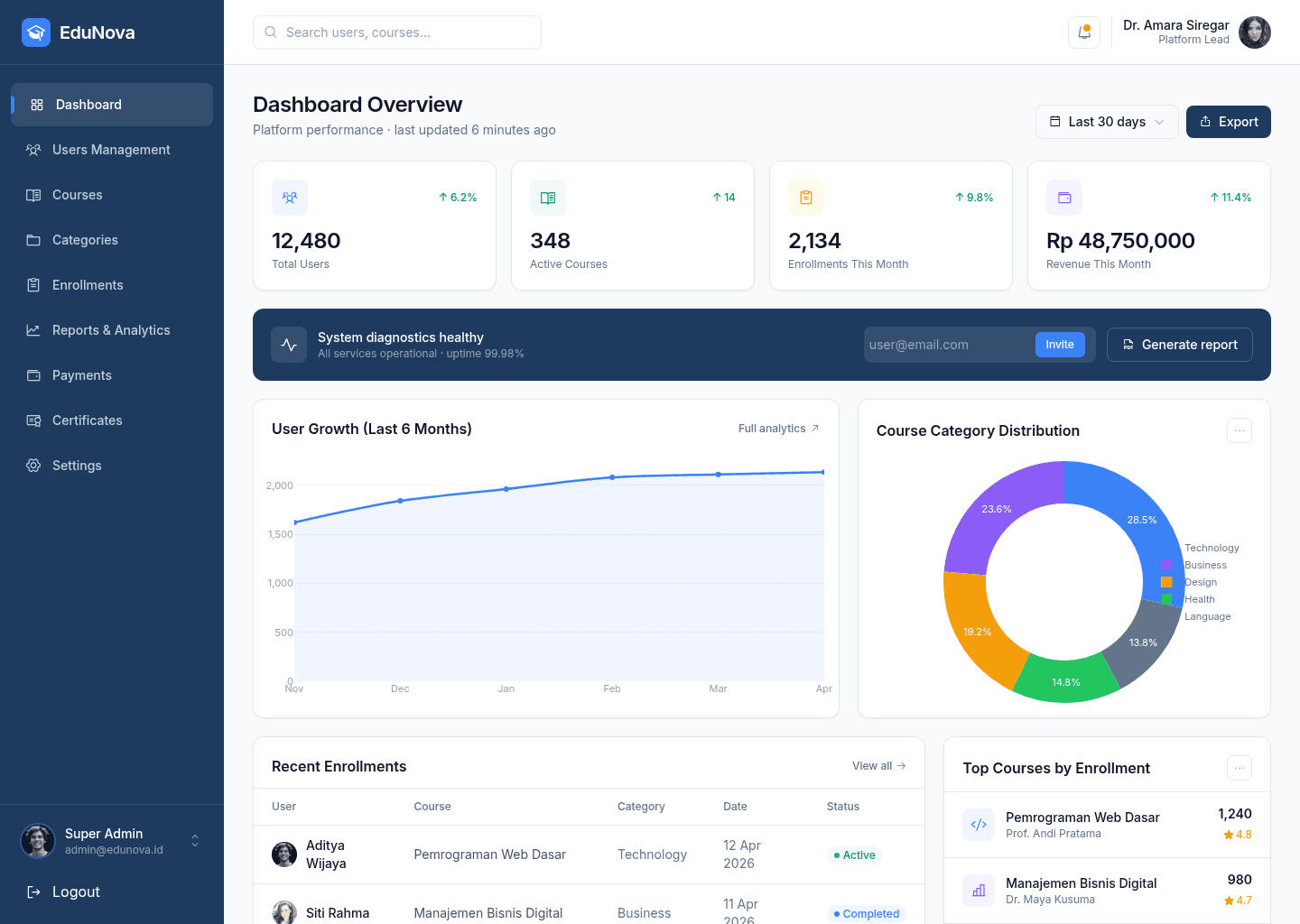Screen dimensions: 1300x924
Task: Click the 12,480 Total Users value
Action: 306,241
